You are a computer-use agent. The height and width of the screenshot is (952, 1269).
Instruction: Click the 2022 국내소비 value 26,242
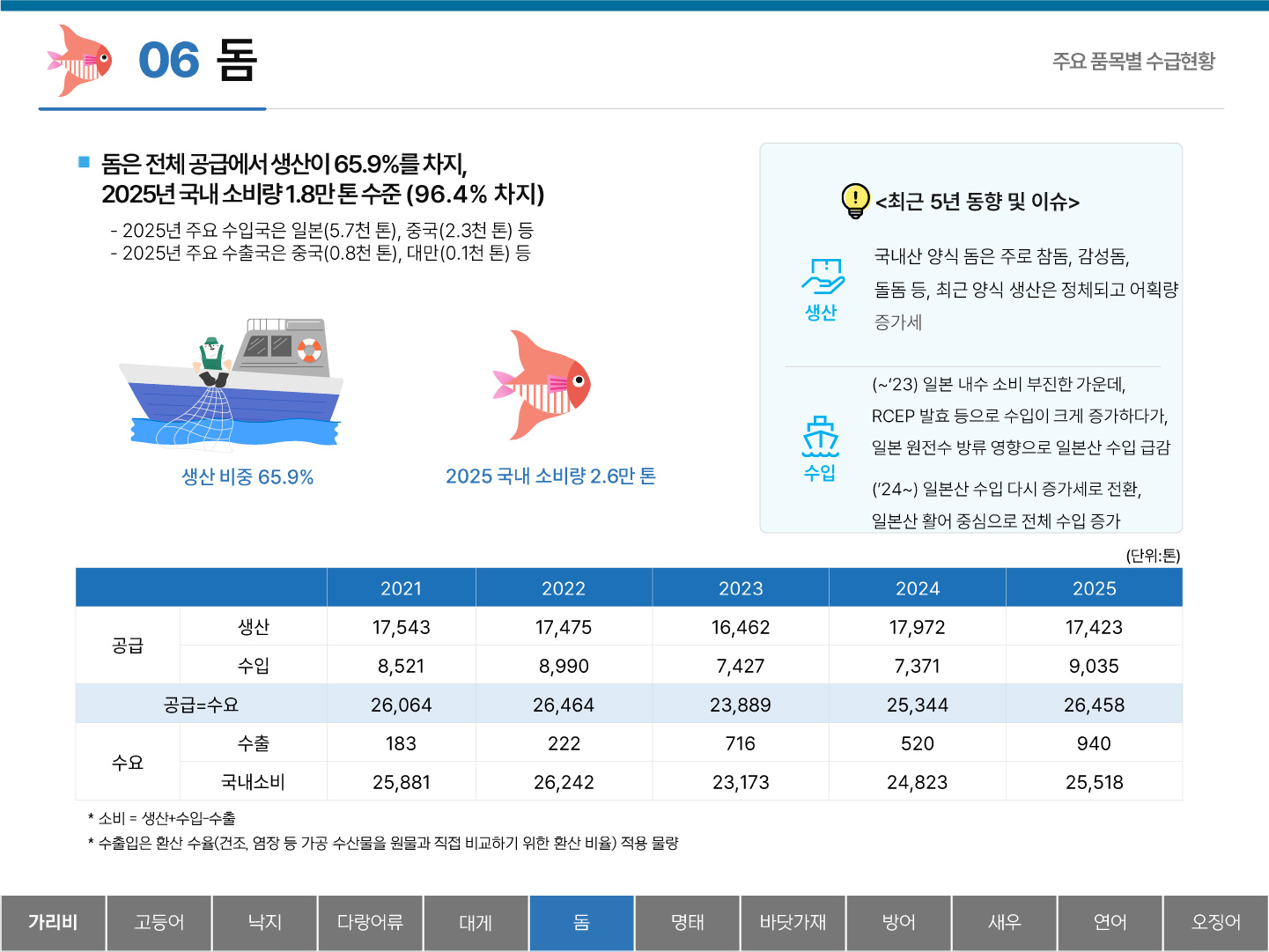(x=564, y=782)
